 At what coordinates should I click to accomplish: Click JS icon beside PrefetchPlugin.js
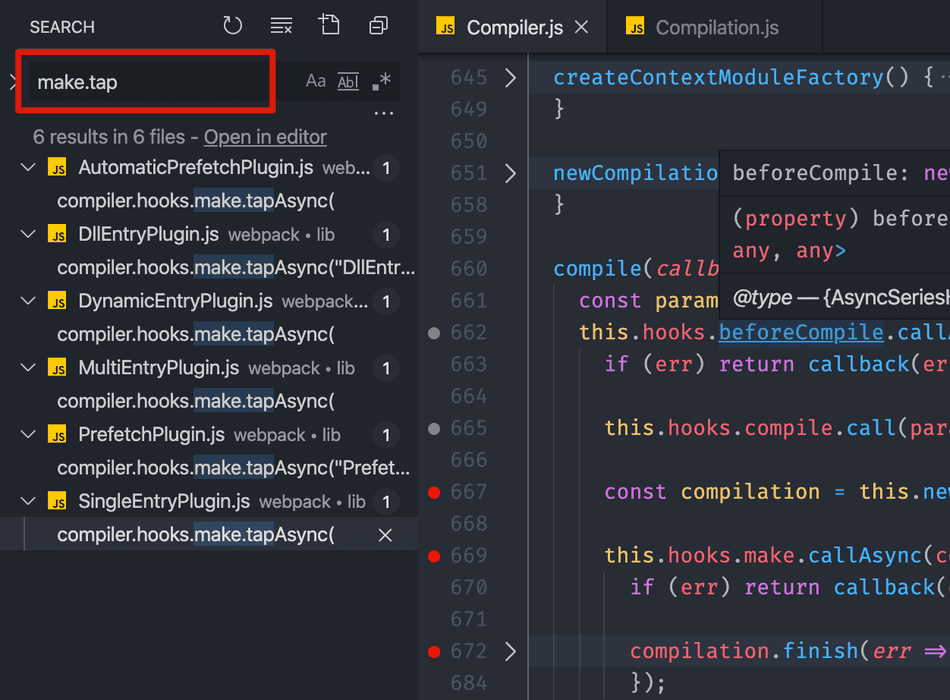[x=58, y=435]
